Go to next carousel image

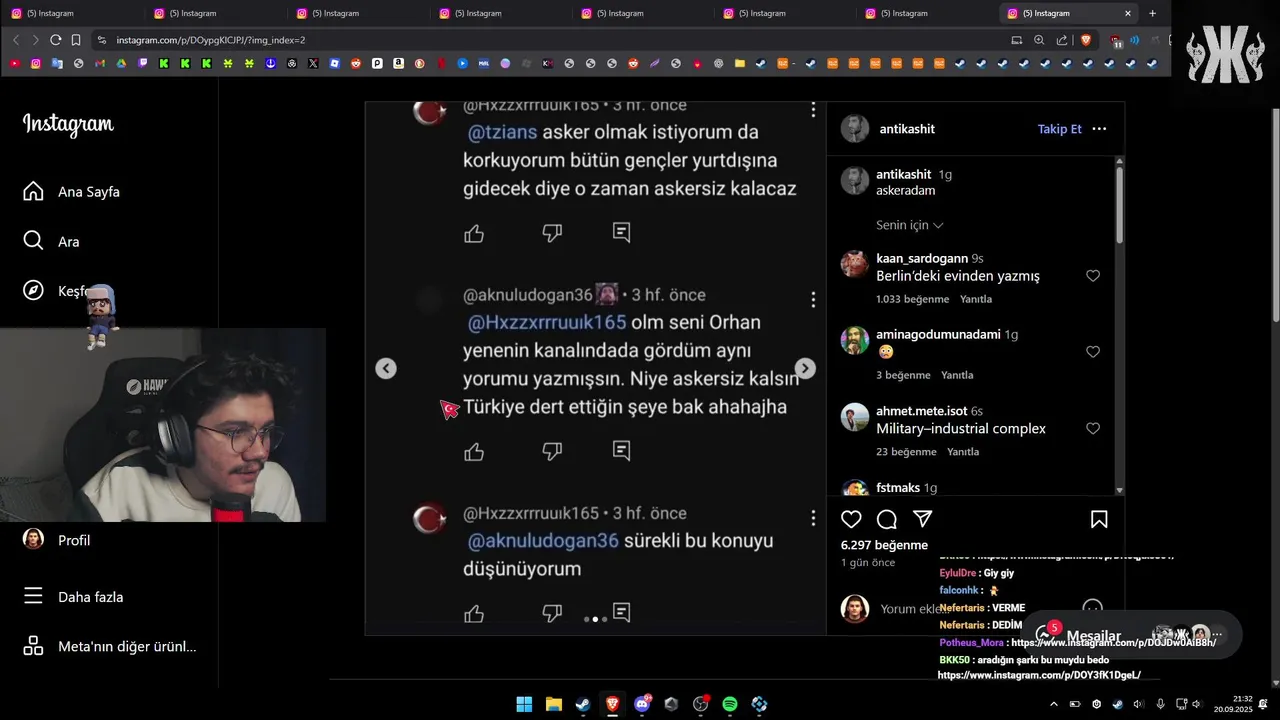pos(805,368)
